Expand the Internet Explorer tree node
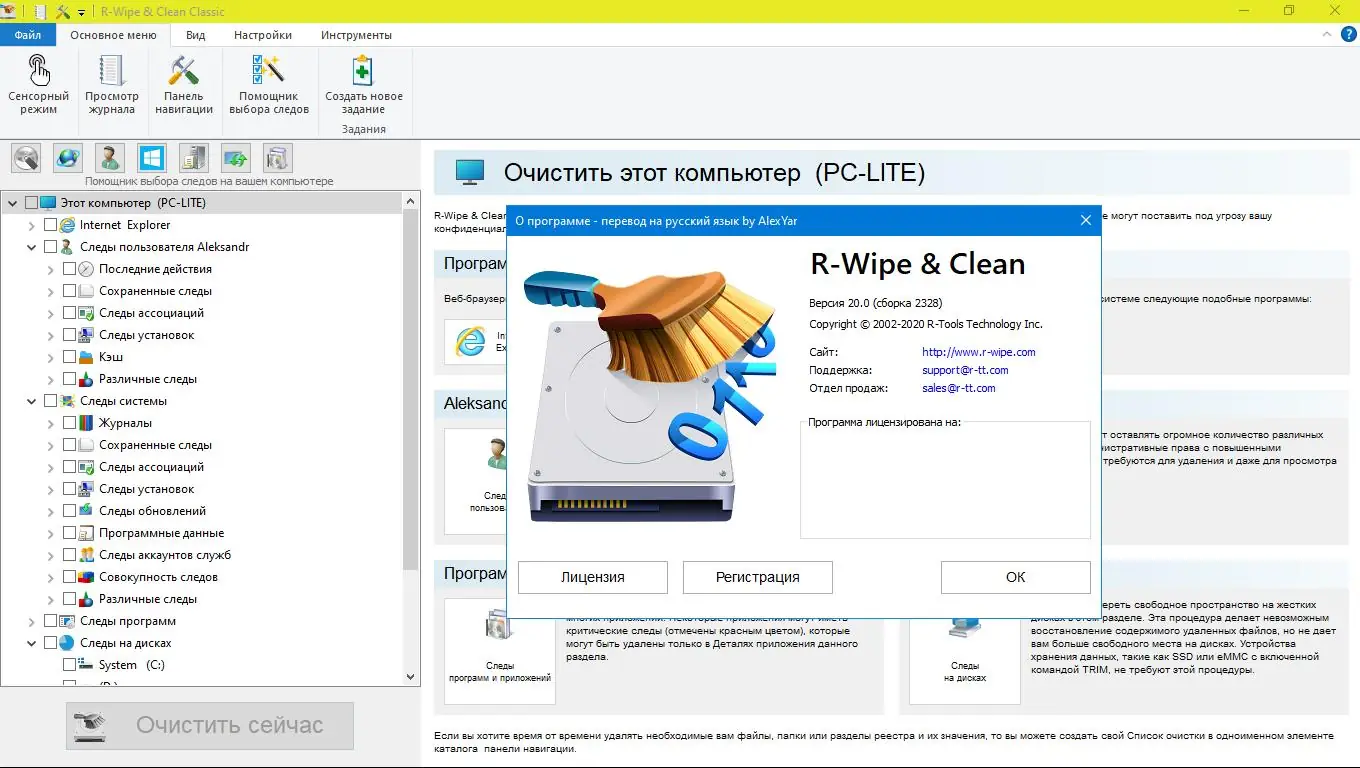 pos(32,225)
